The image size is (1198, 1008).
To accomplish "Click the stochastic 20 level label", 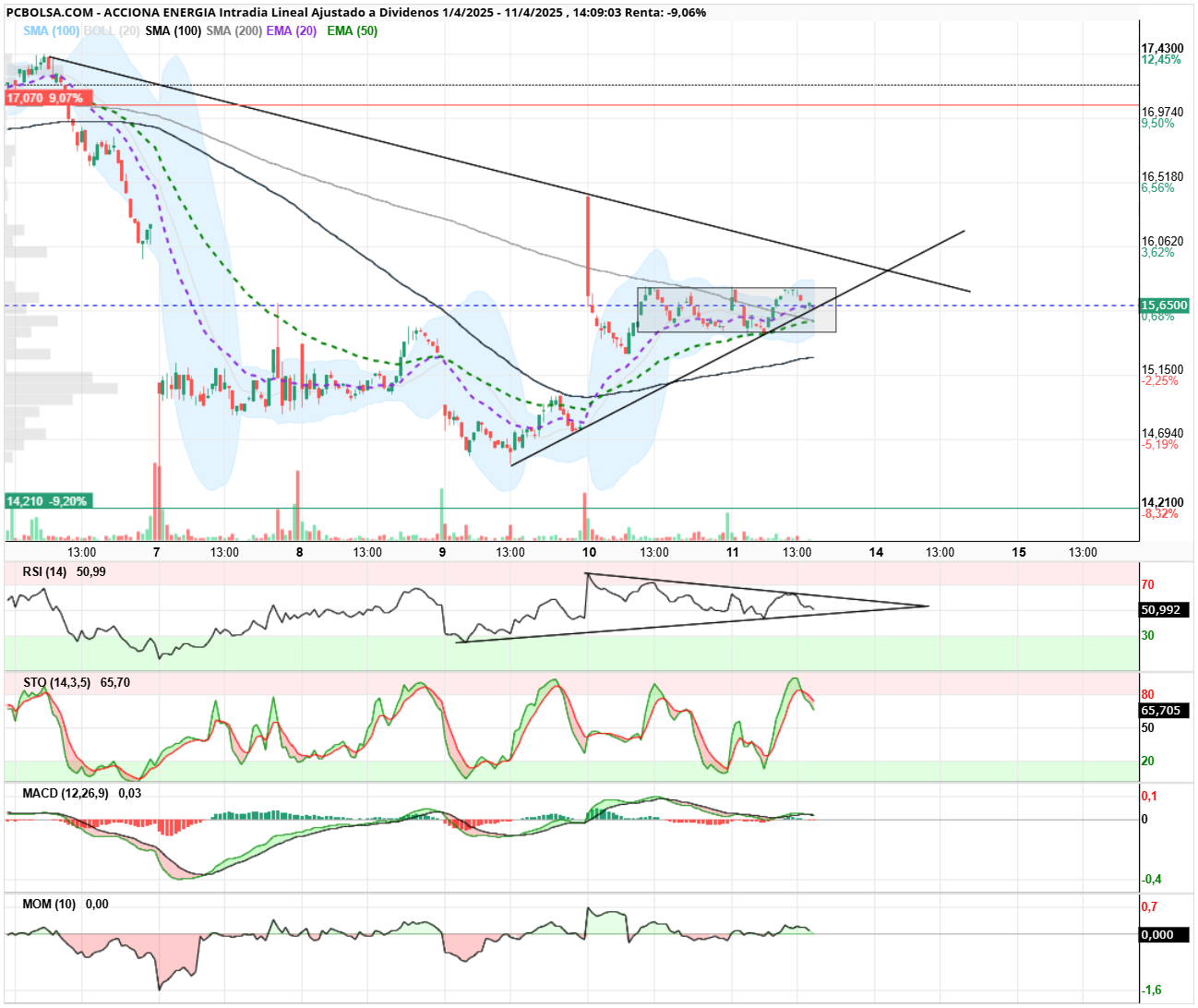I will [1148, 762].
